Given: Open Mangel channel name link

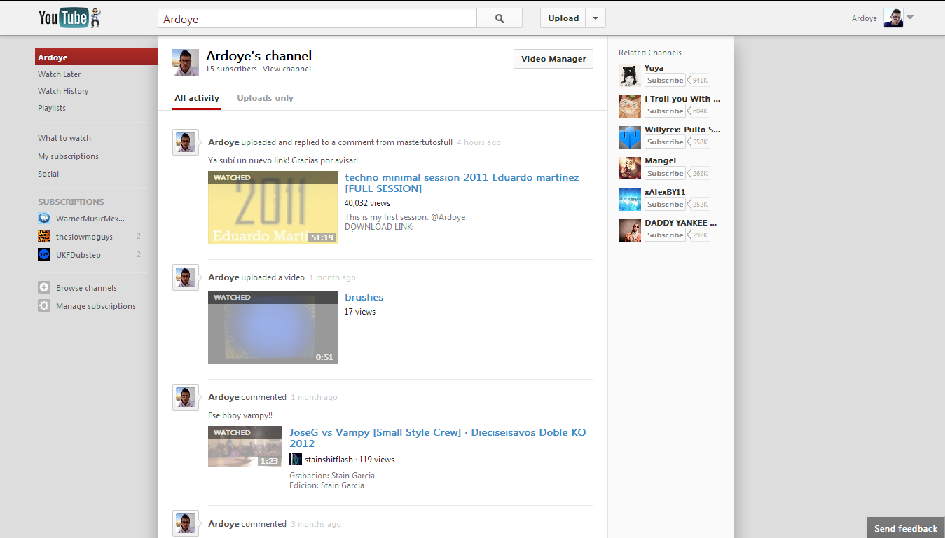Looking at the screenshot, I should 660,161.
